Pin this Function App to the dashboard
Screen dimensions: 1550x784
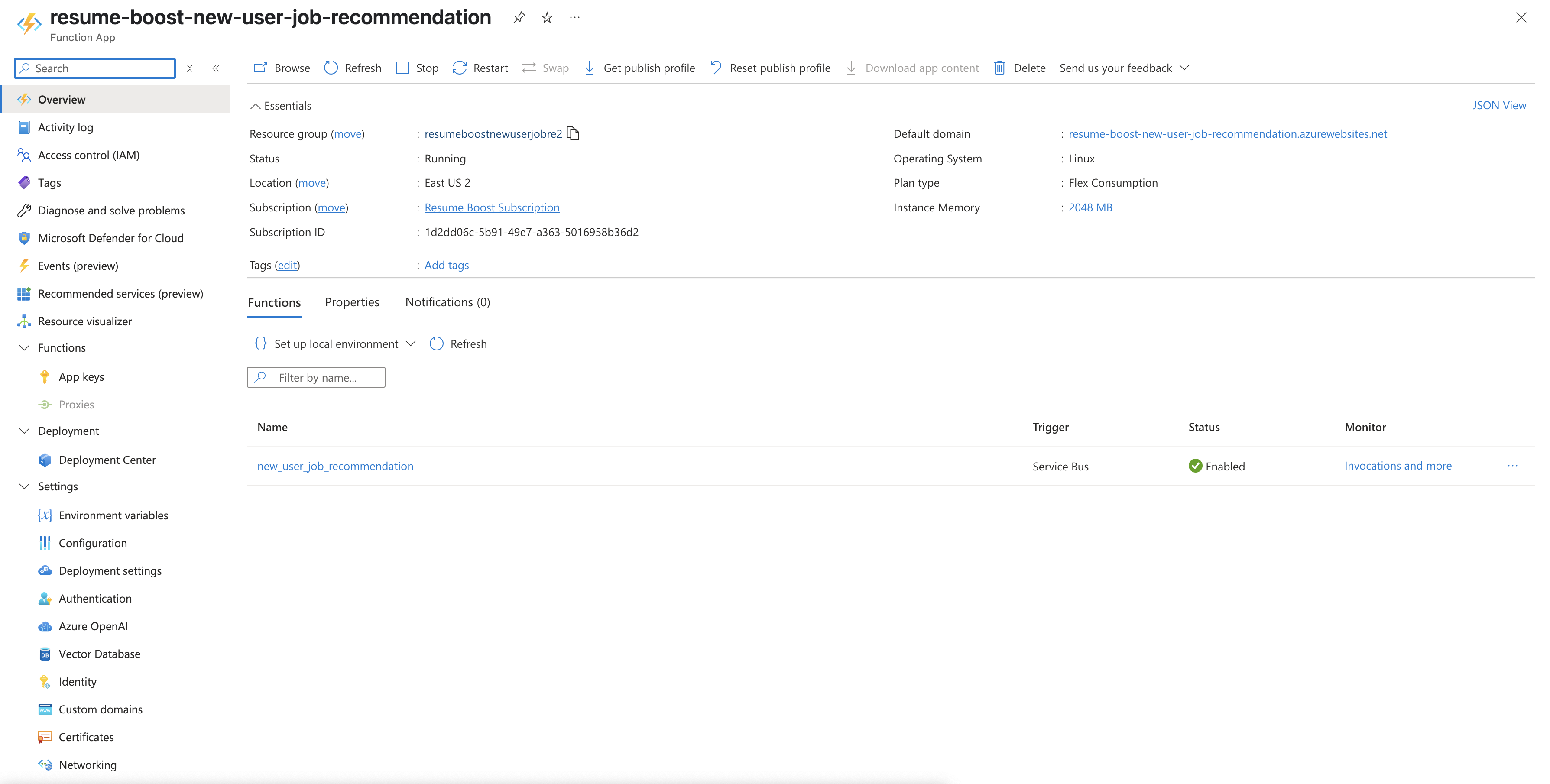tap(519, 17)
